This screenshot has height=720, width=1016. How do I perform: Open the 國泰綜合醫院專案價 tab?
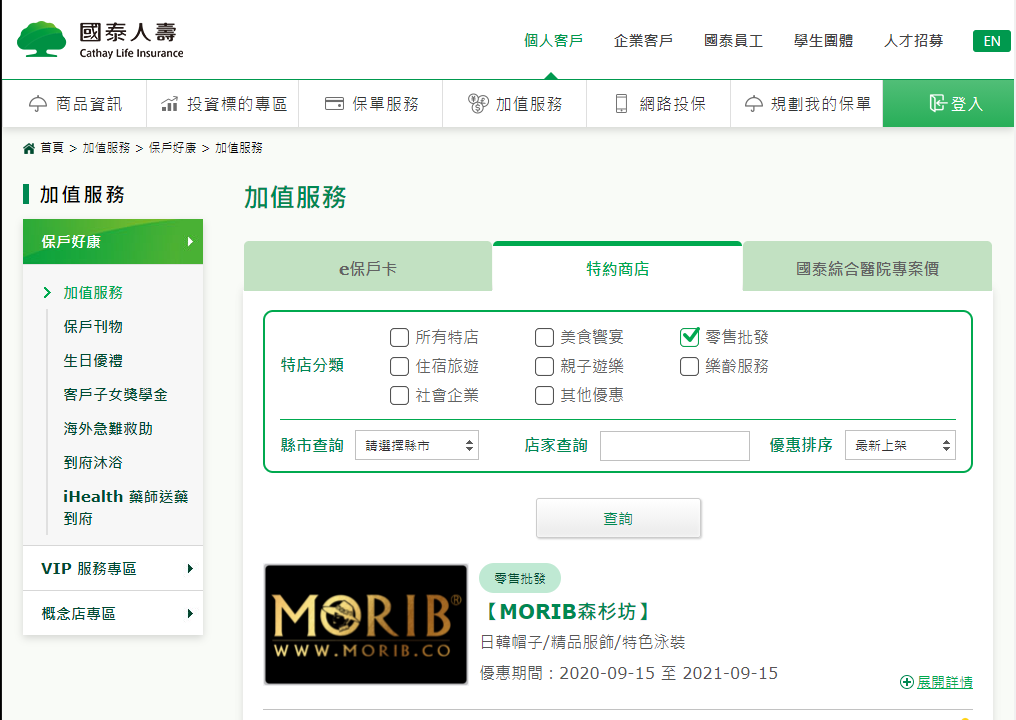(x=867, y=268)
